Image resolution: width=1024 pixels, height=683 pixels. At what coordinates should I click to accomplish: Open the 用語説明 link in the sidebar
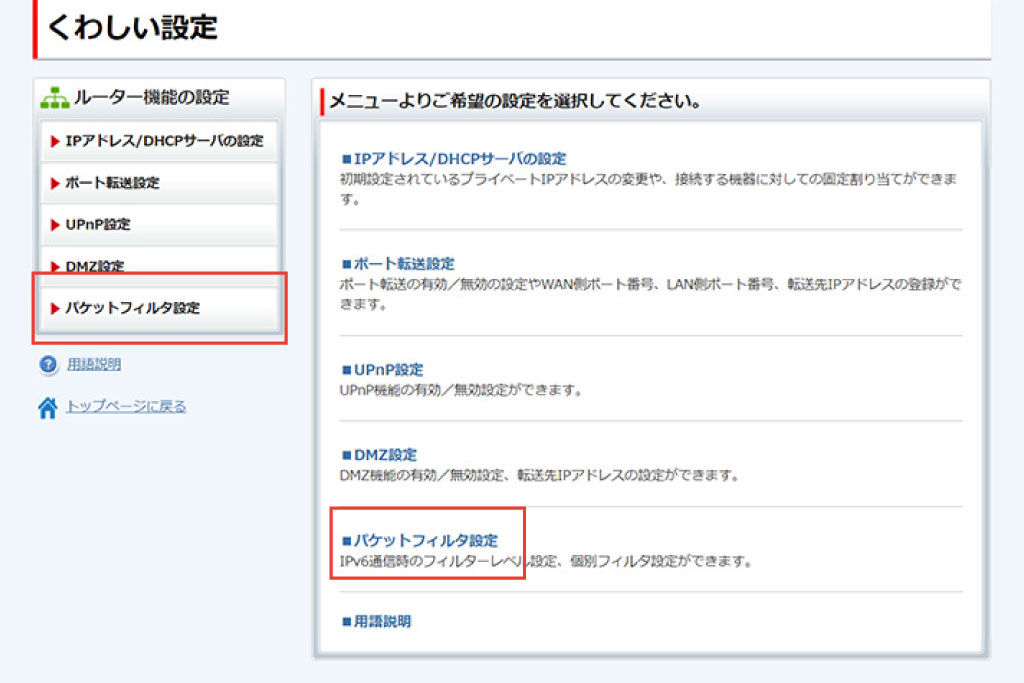tap(94, 365)
